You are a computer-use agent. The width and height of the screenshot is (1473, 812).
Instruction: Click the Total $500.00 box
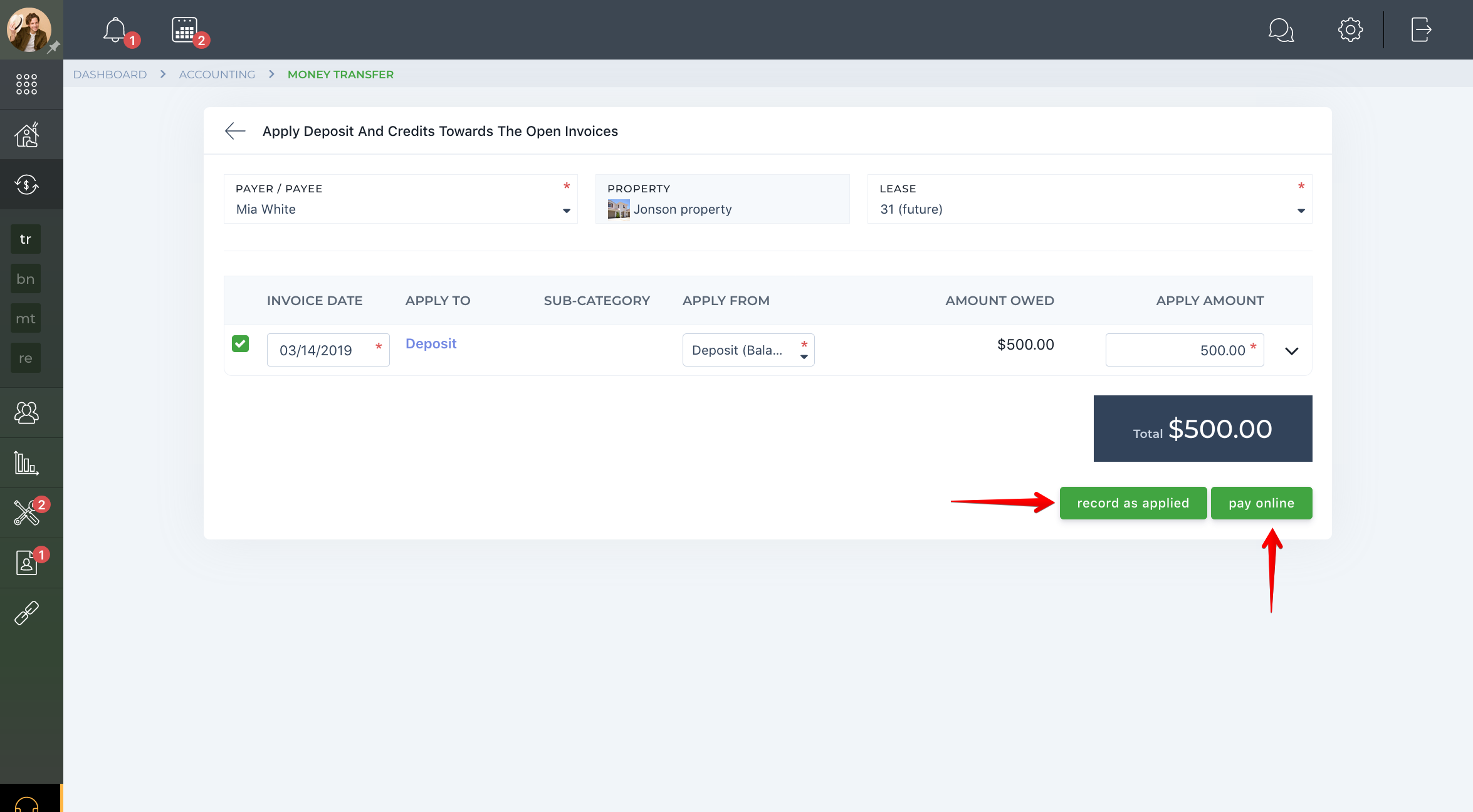pos(1203,429)
